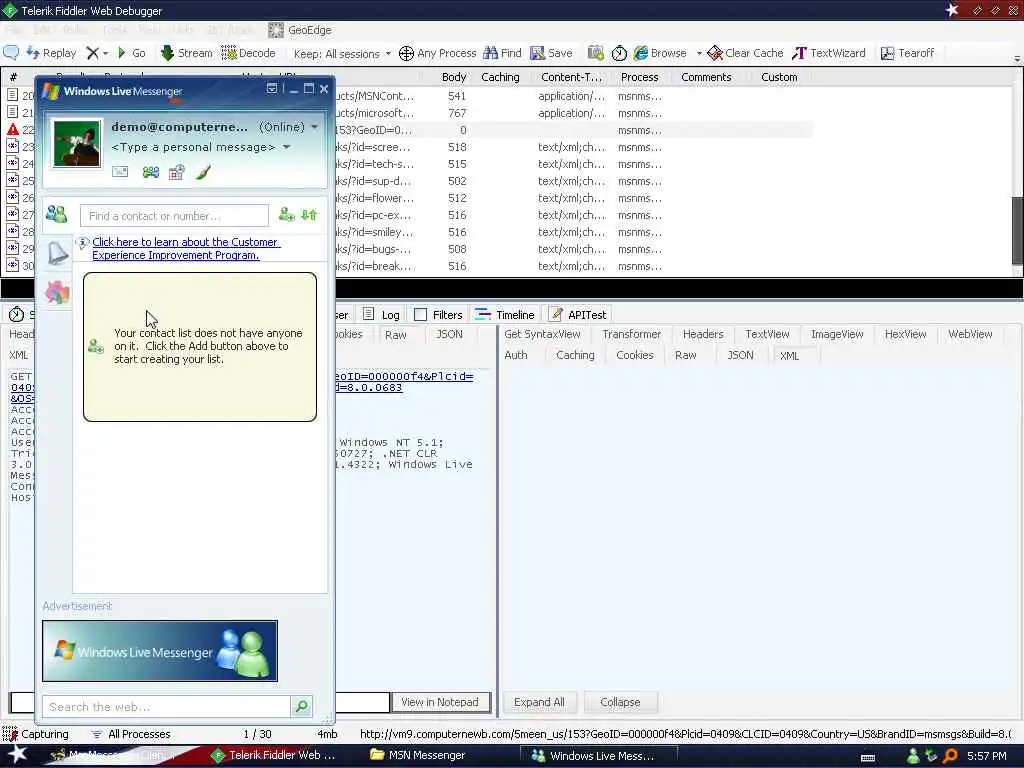Open the HexView response tab
Image resolution: width=1024 pixels, height=768 pixels.
click(906, 334)
